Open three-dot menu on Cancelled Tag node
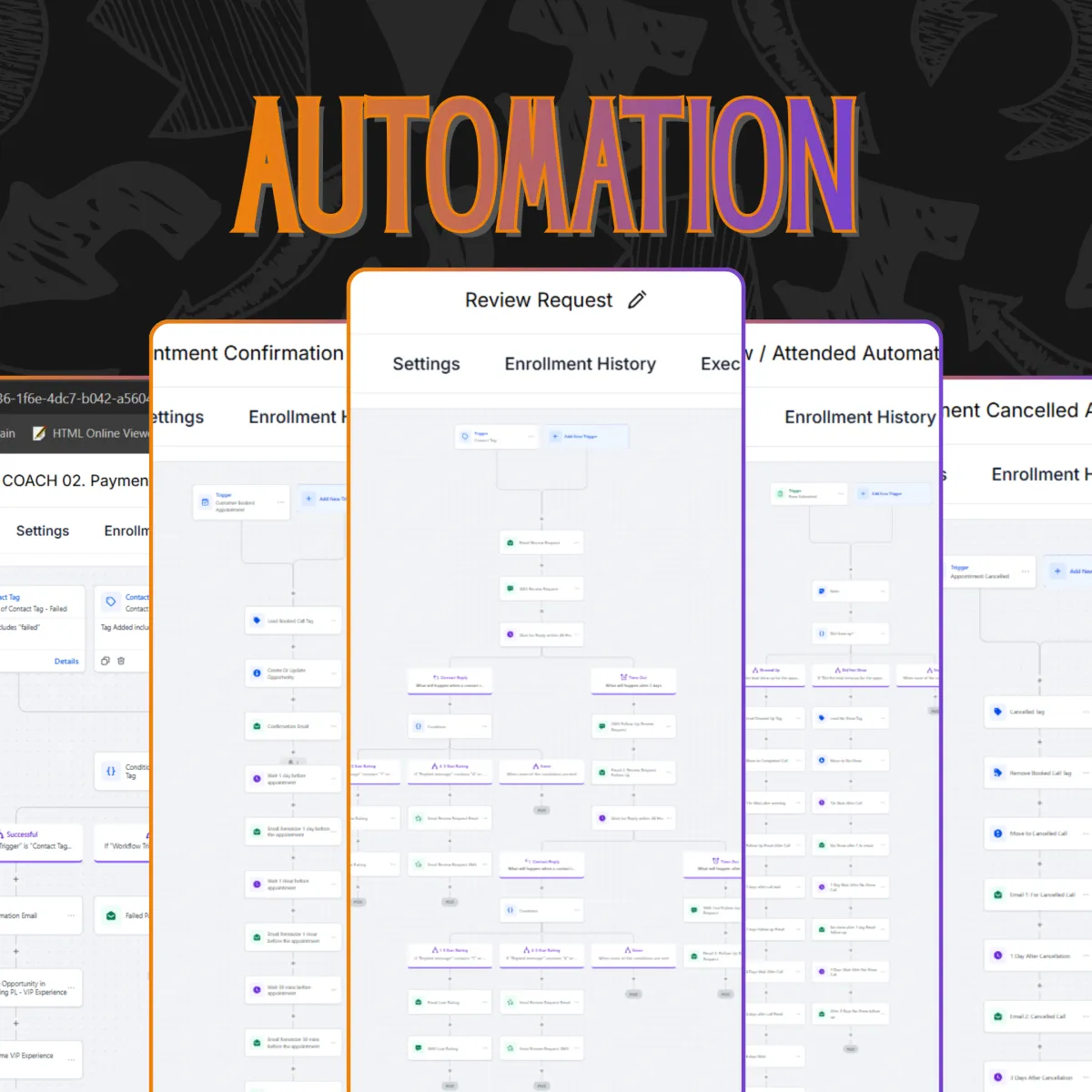 point(1086,712)
